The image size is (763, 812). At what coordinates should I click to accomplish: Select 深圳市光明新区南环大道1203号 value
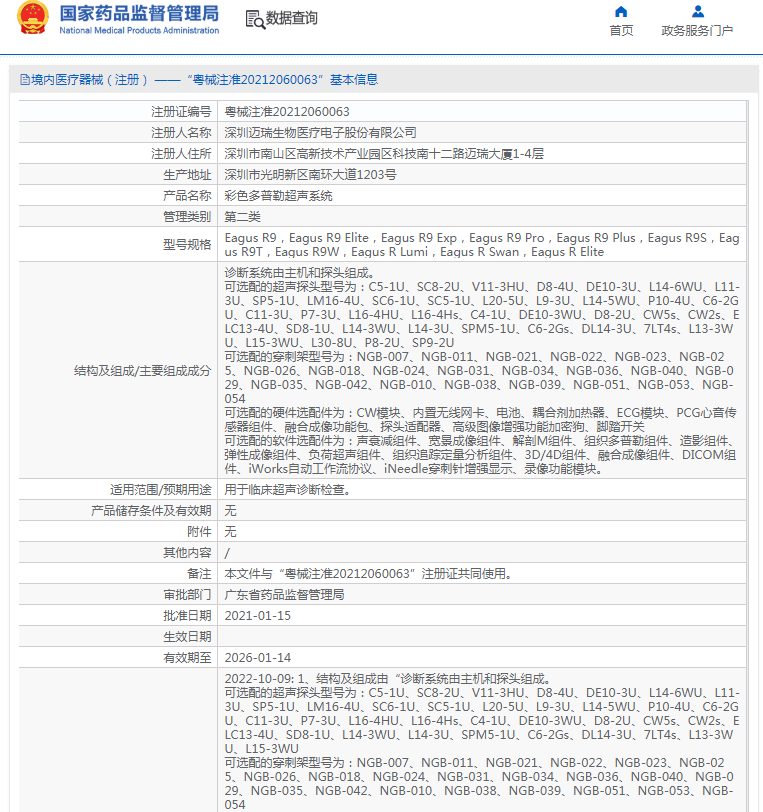coord(310,175)
